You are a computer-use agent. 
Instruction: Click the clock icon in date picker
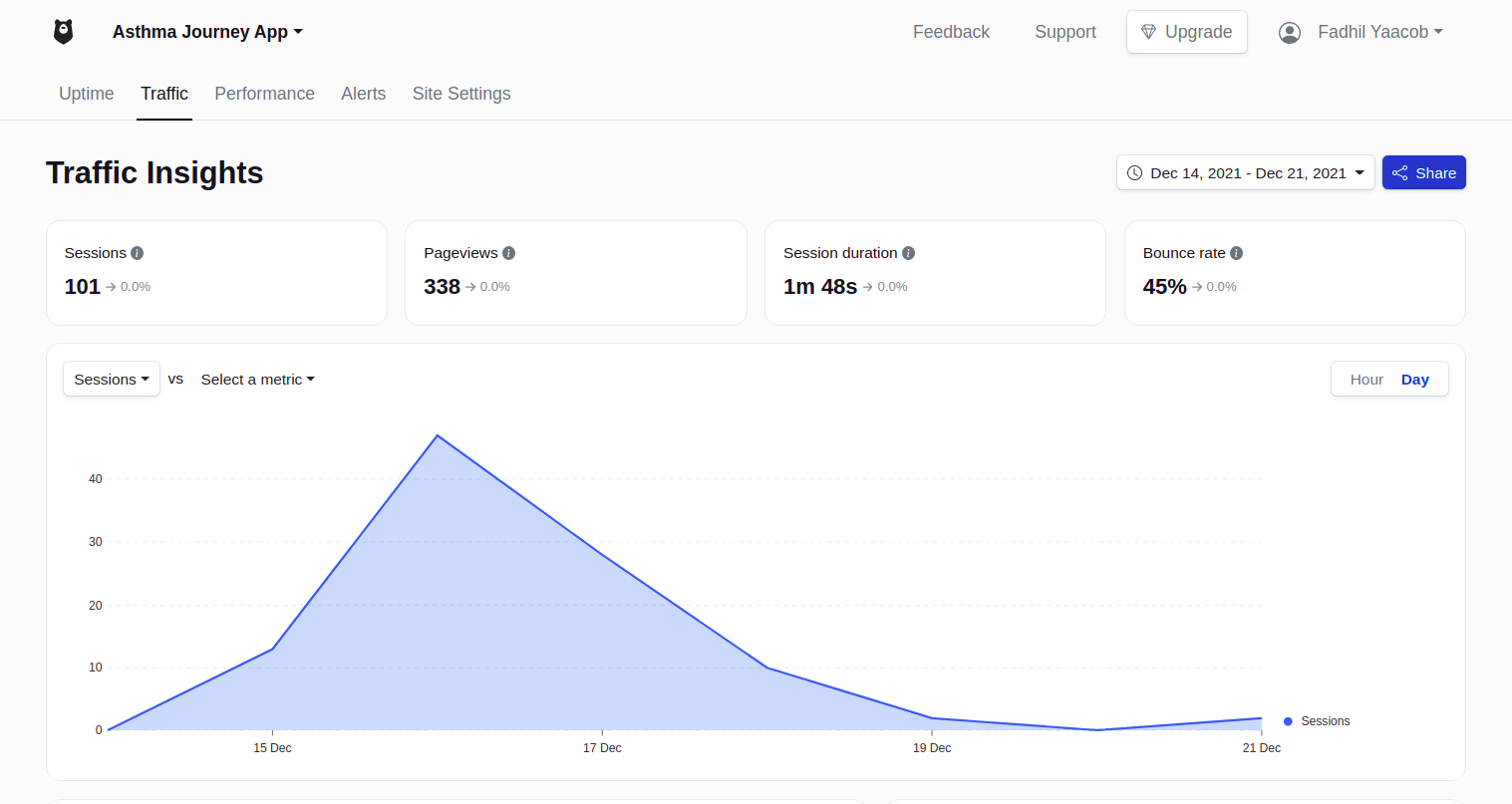[x=1134, y=173]
